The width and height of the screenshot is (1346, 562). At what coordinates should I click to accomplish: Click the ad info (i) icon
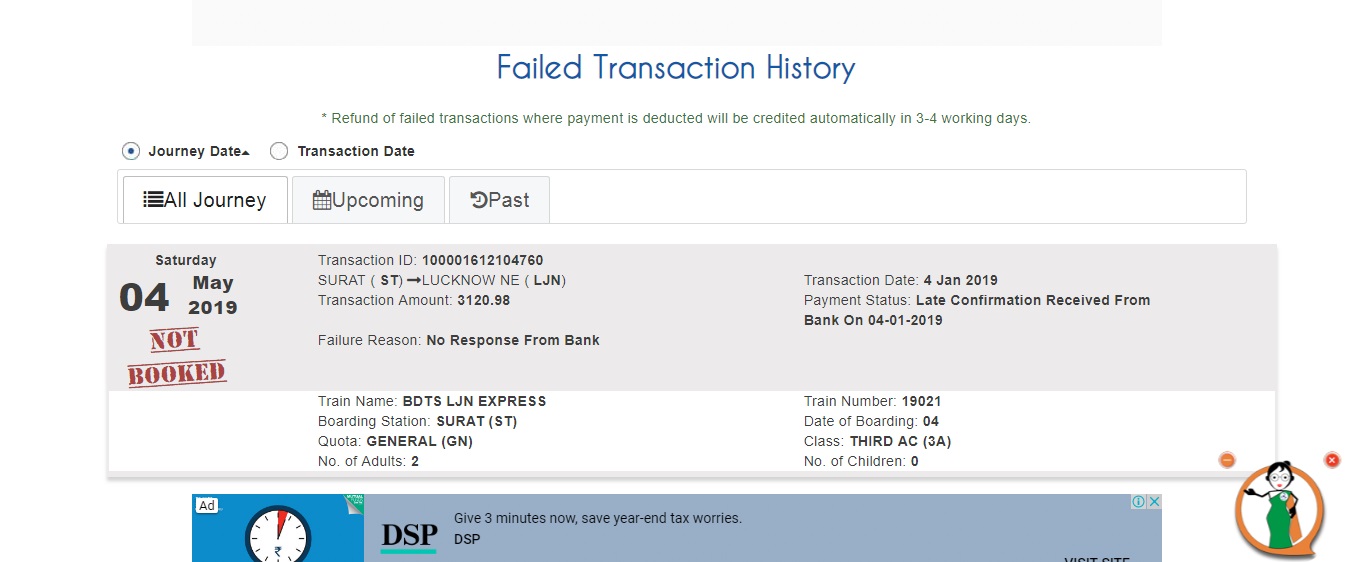click(1138, 502)
